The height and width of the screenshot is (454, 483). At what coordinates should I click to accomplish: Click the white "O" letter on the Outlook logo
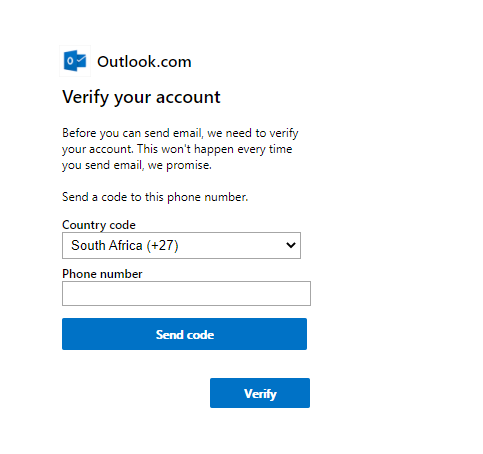coord(70,61)
